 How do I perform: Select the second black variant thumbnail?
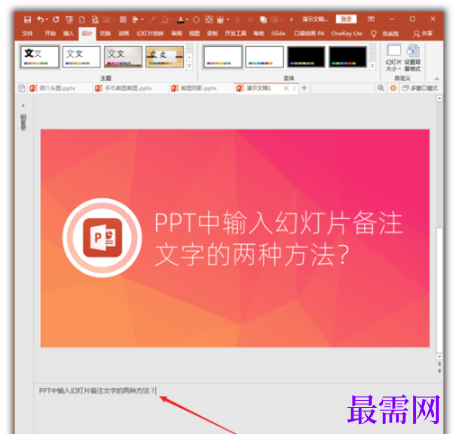348,57
